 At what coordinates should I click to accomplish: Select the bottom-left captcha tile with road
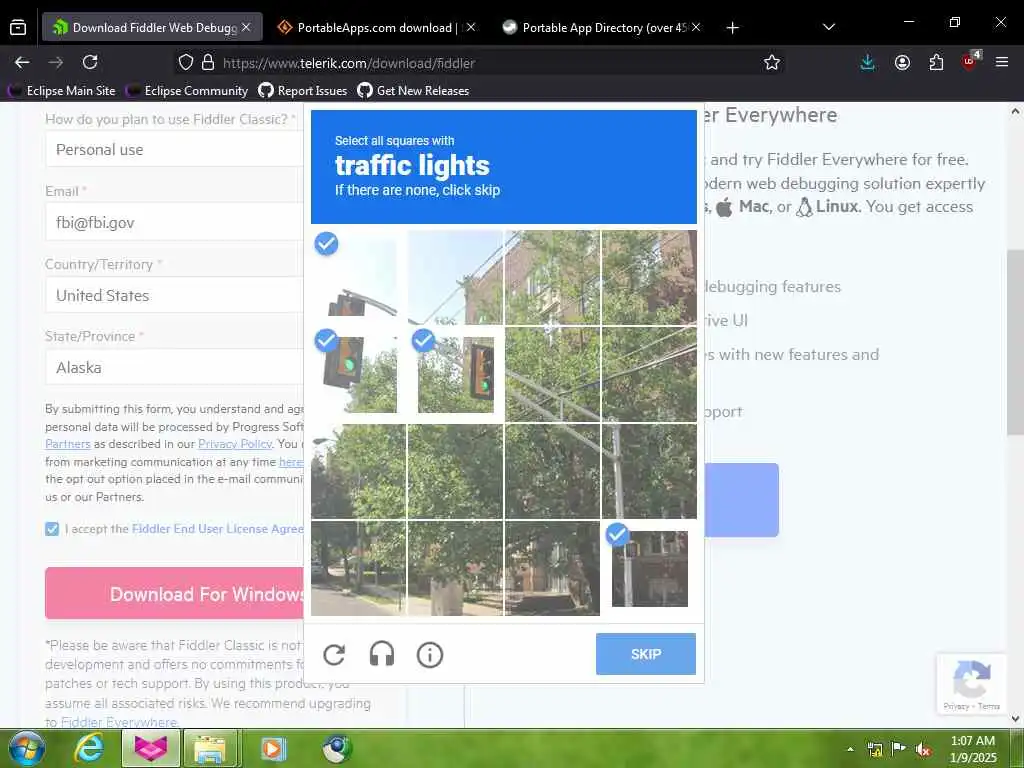pos(359,568)
